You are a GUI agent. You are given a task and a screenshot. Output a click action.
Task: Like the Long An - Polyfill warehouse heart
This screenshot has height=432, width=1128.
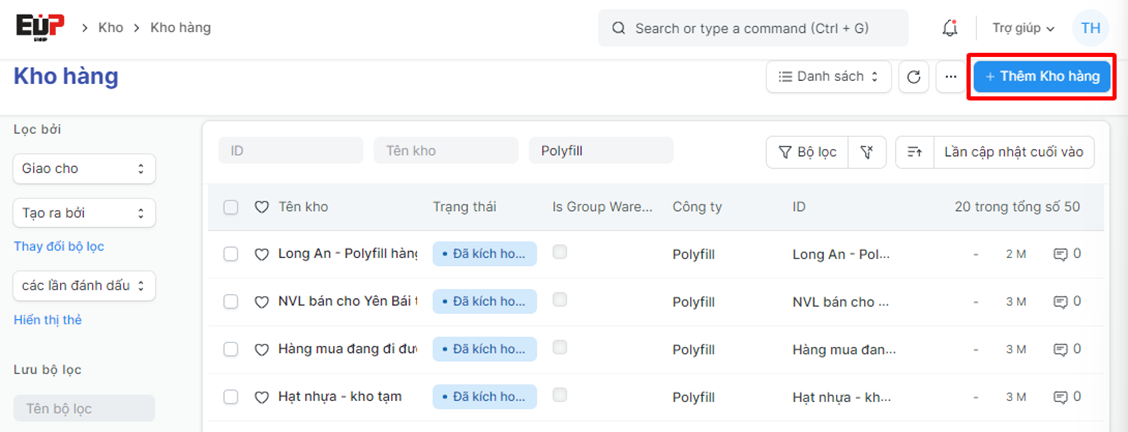point(262,254)
